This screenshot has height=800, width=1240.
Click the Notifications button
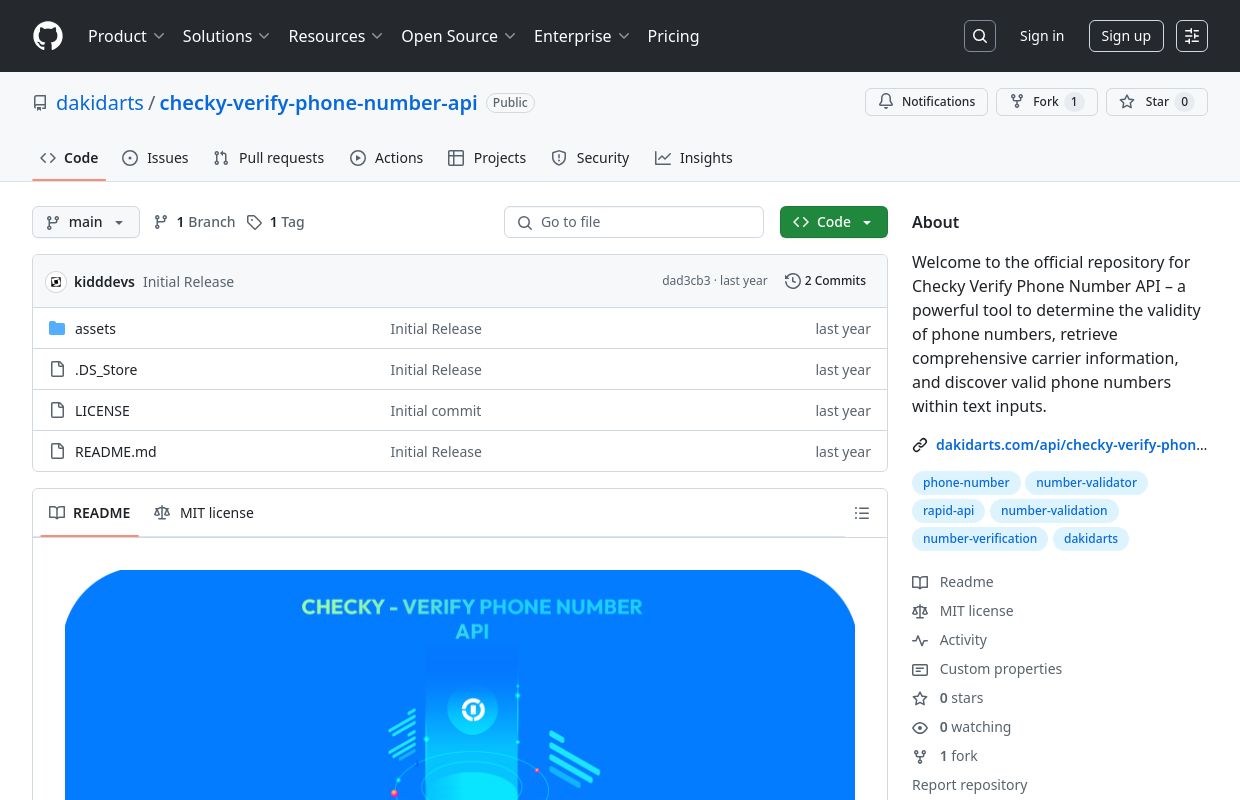(927, 102)
